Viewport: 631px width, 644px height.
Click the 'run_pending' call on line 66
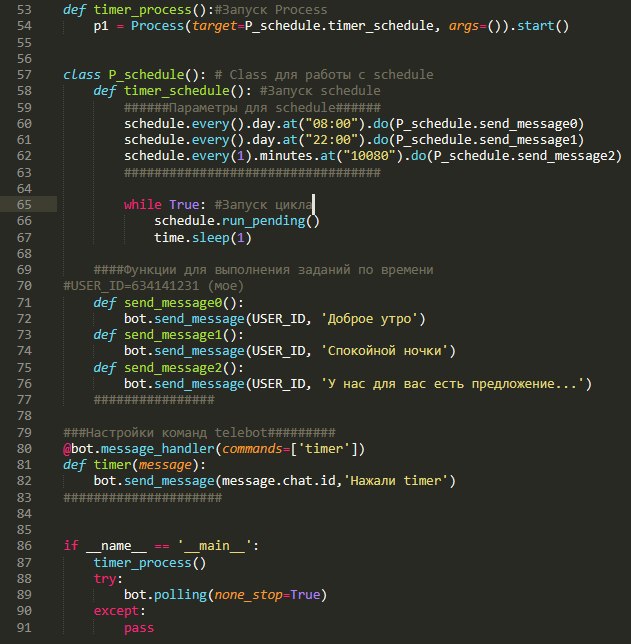(x=263, y=221)
